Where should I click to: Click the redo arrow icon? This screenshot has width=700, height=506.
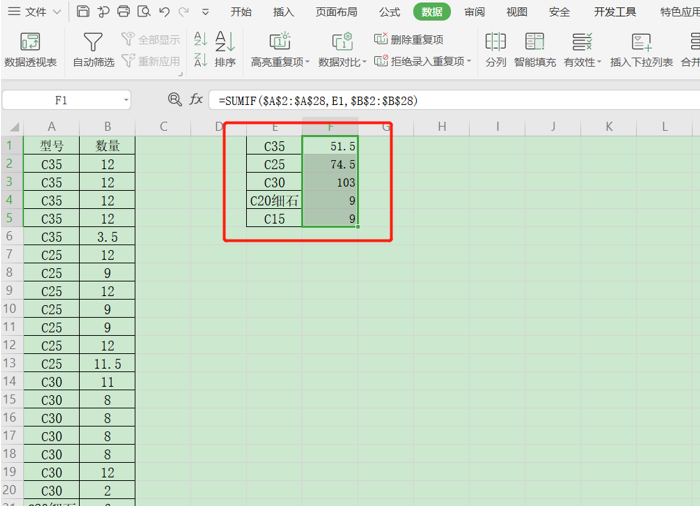(183, 12)
